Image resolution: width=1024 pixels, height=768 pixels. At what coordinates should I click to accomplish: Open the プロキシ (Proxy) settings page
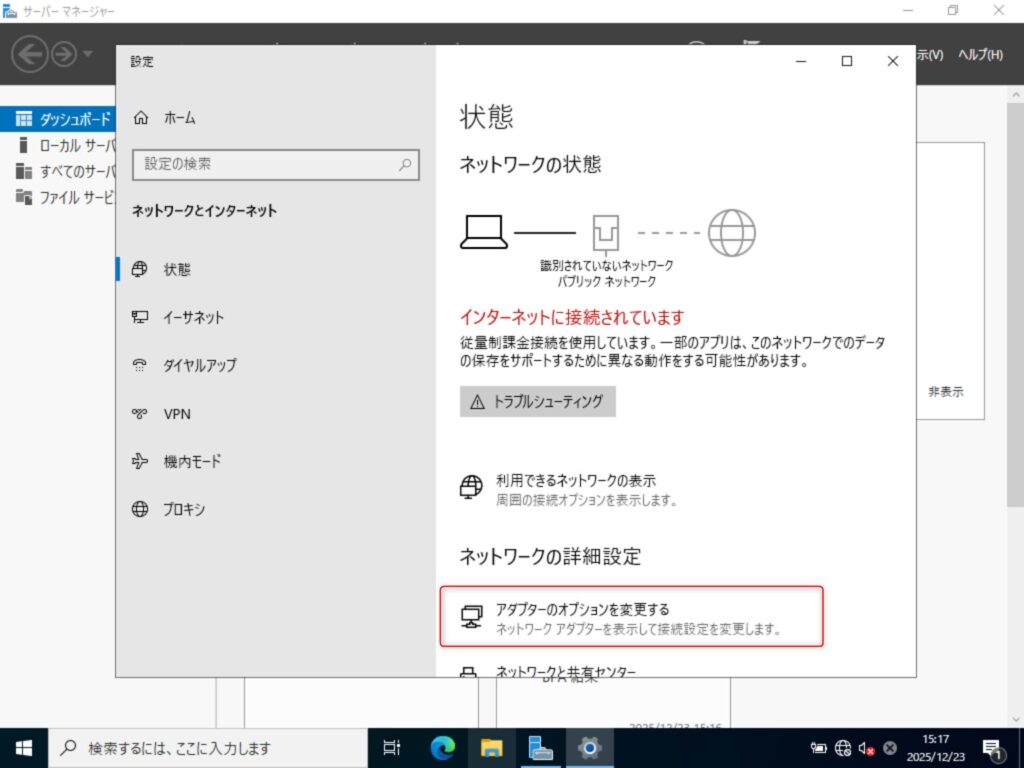tap(183, 510)
